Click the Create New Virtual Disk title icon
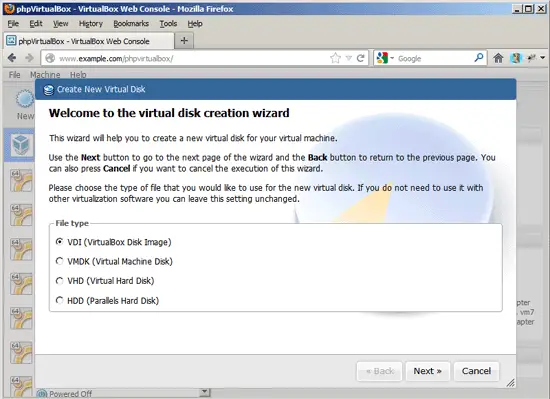The height and width of the screenshot is (399, 550). coord(48,90)
